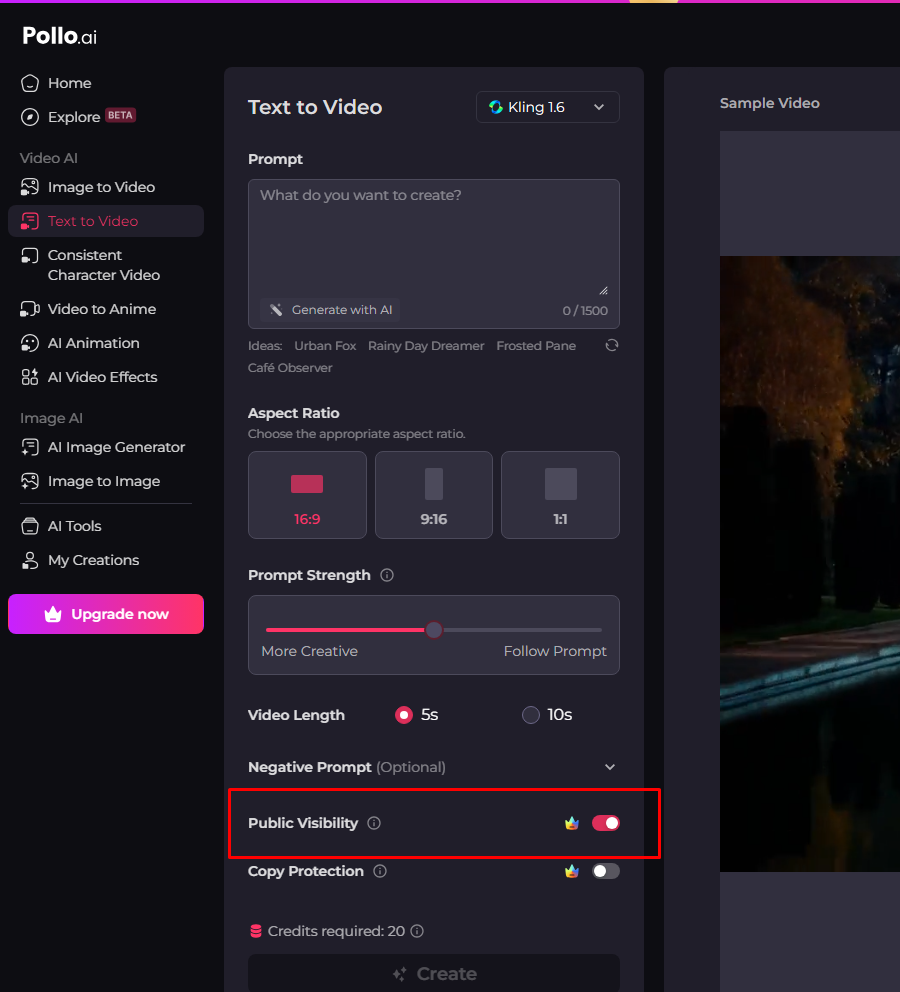Click the prompt box resize handle
The width and height of the screenshot is (900, 992).
(604, 290)
